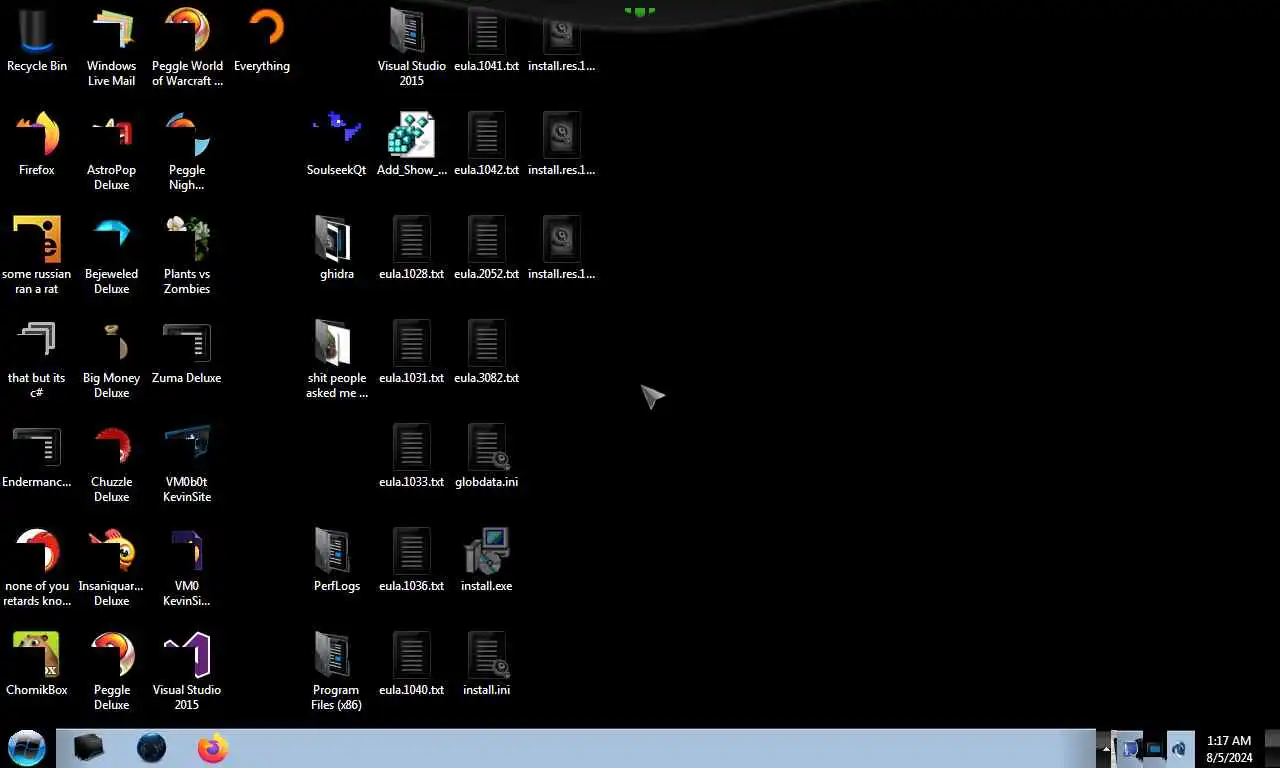Viewport: 1280px width, 768px height.
Task: Open the clock showing 1:17 AM
Action: coord(1229,749)
